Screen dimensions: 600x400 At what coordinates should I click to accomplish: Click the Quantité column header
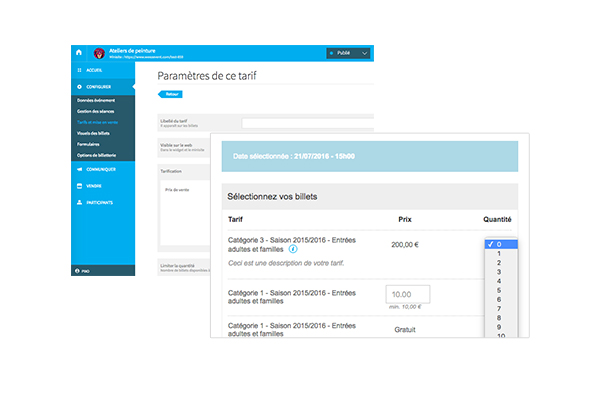point(497,219)
